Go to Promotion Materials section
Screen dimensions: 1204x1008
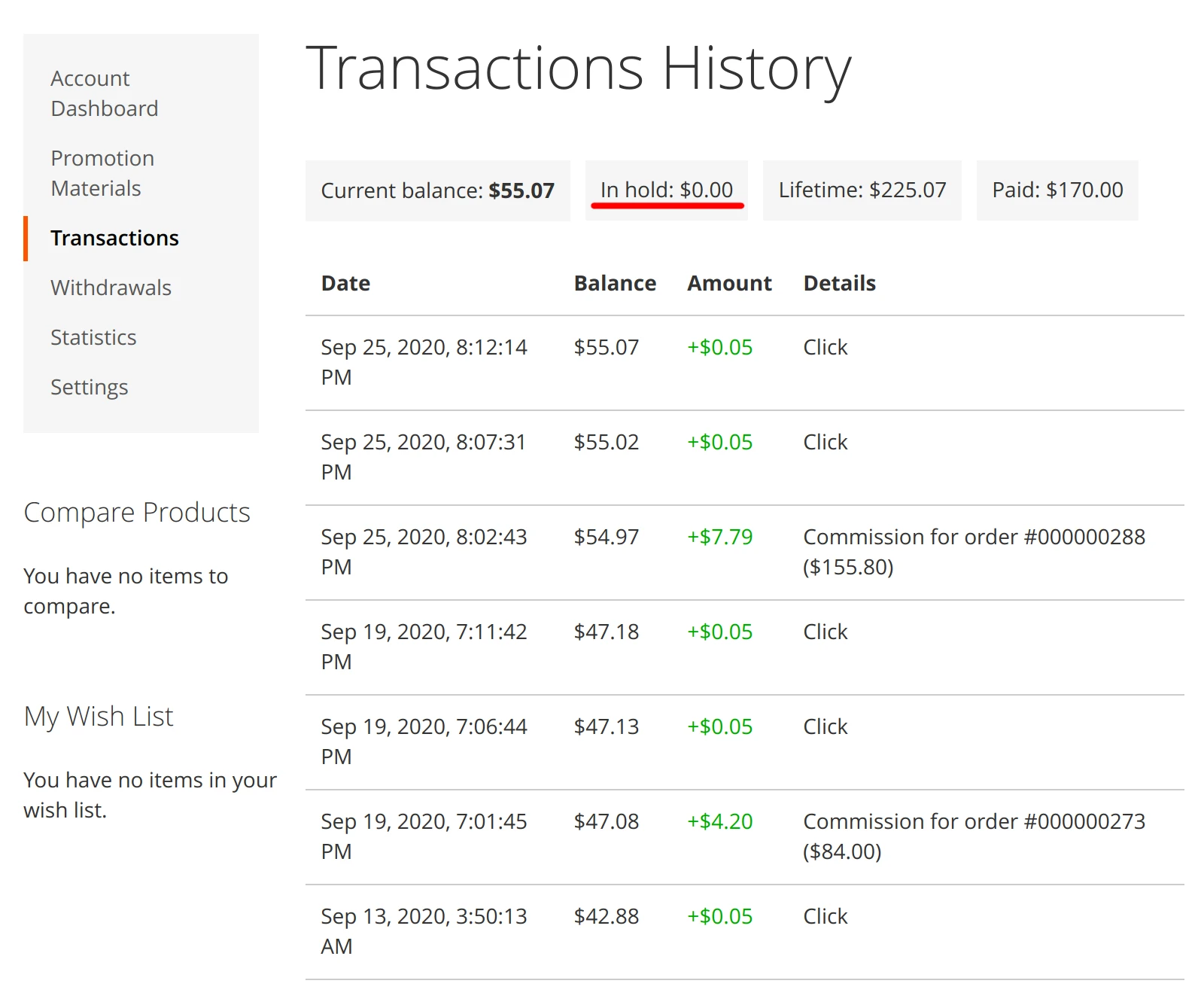pyautogui.click(x=102, y=172)
